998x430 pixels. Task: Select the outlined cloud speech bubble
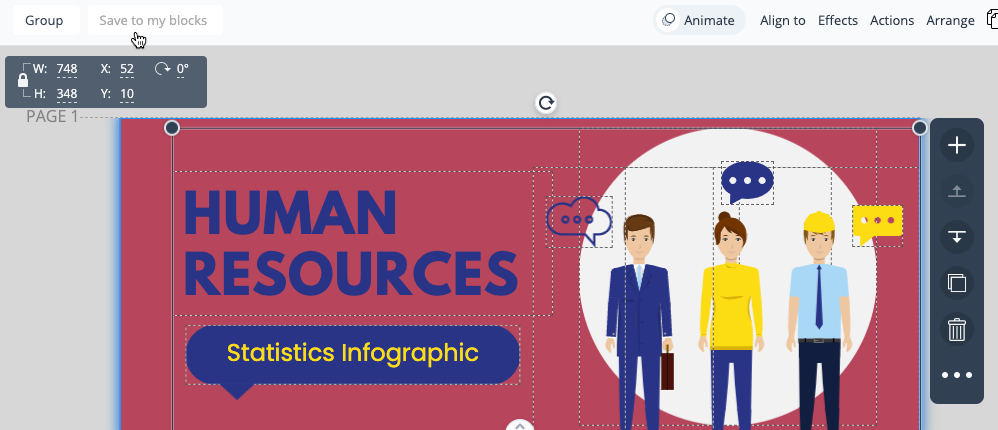coord(579,221)
